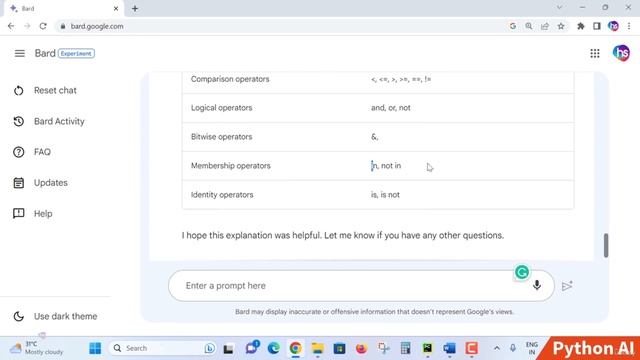Open the Windows Start menu

[95, 348]
